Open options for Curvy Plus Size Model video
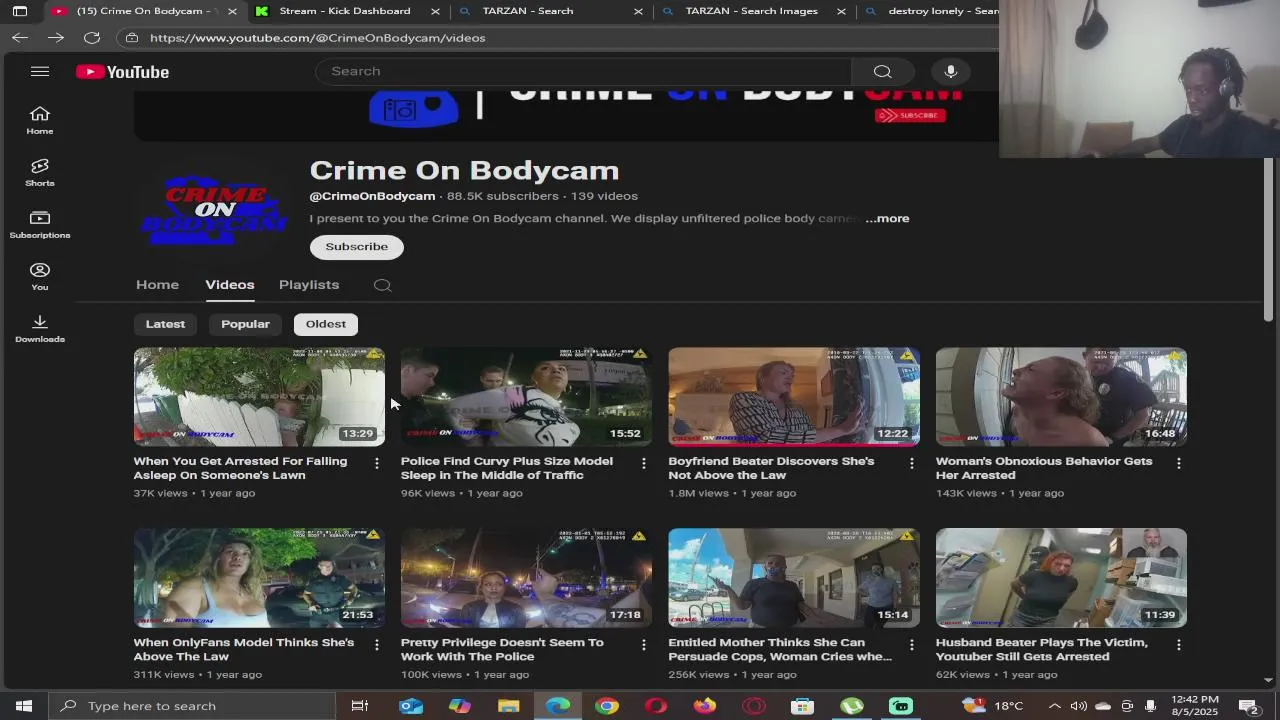The height and width of the screenshot is (720, 1280). [644, 463]
